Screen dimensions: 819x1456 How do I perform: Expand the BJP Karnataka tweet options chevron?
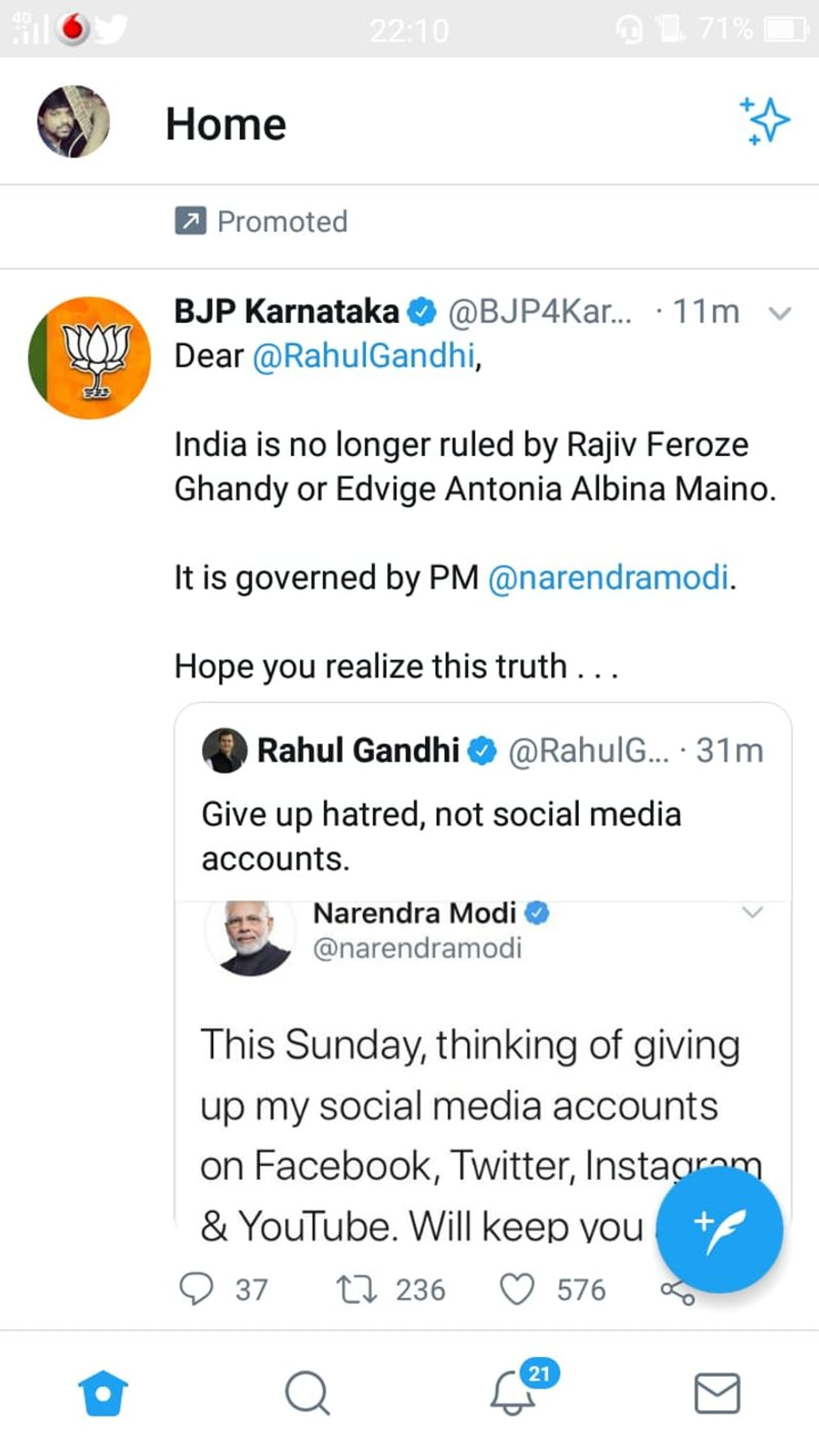[x=779, y=313]
